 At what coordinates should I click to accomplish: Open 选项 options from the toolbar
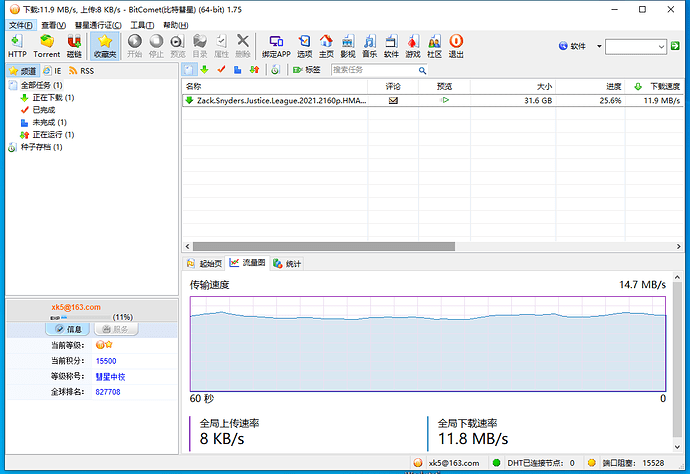pos(305,46)
